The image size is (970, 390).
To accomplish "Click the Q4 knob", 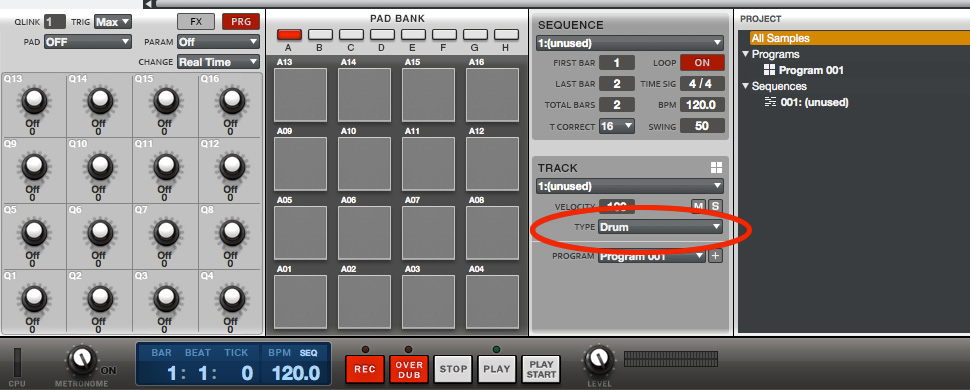I will 231,297.
